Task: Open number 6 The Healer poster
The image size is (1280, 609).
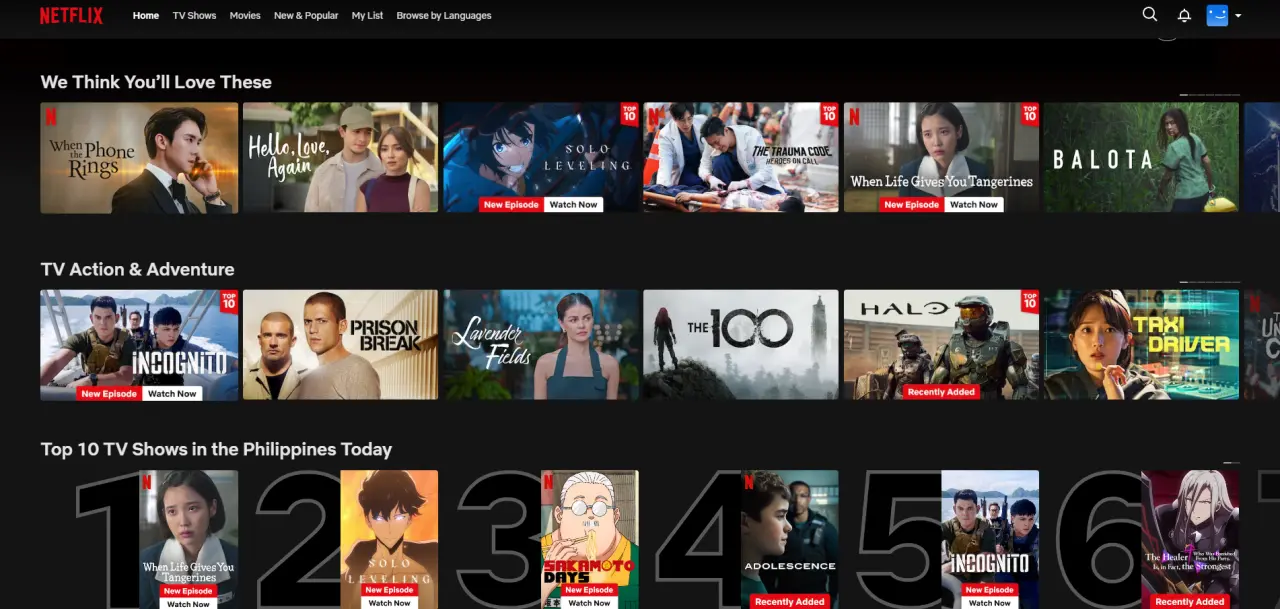Action: 1190,539
